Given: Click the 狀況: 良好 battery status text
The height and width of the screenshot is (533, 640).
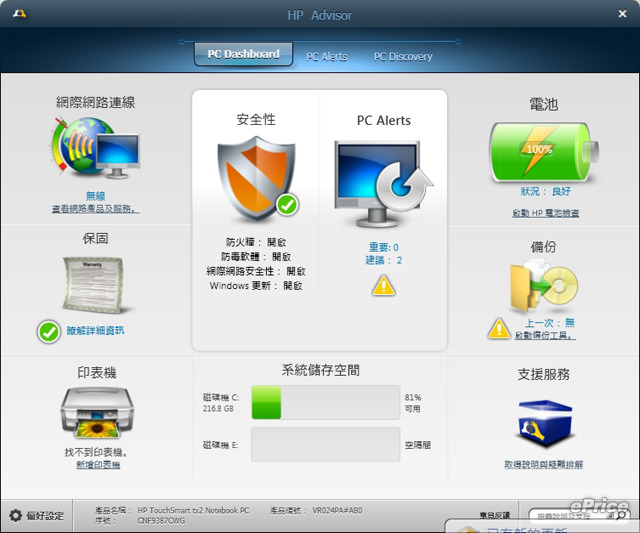Looking at the screenshot, I should [545, 191].
